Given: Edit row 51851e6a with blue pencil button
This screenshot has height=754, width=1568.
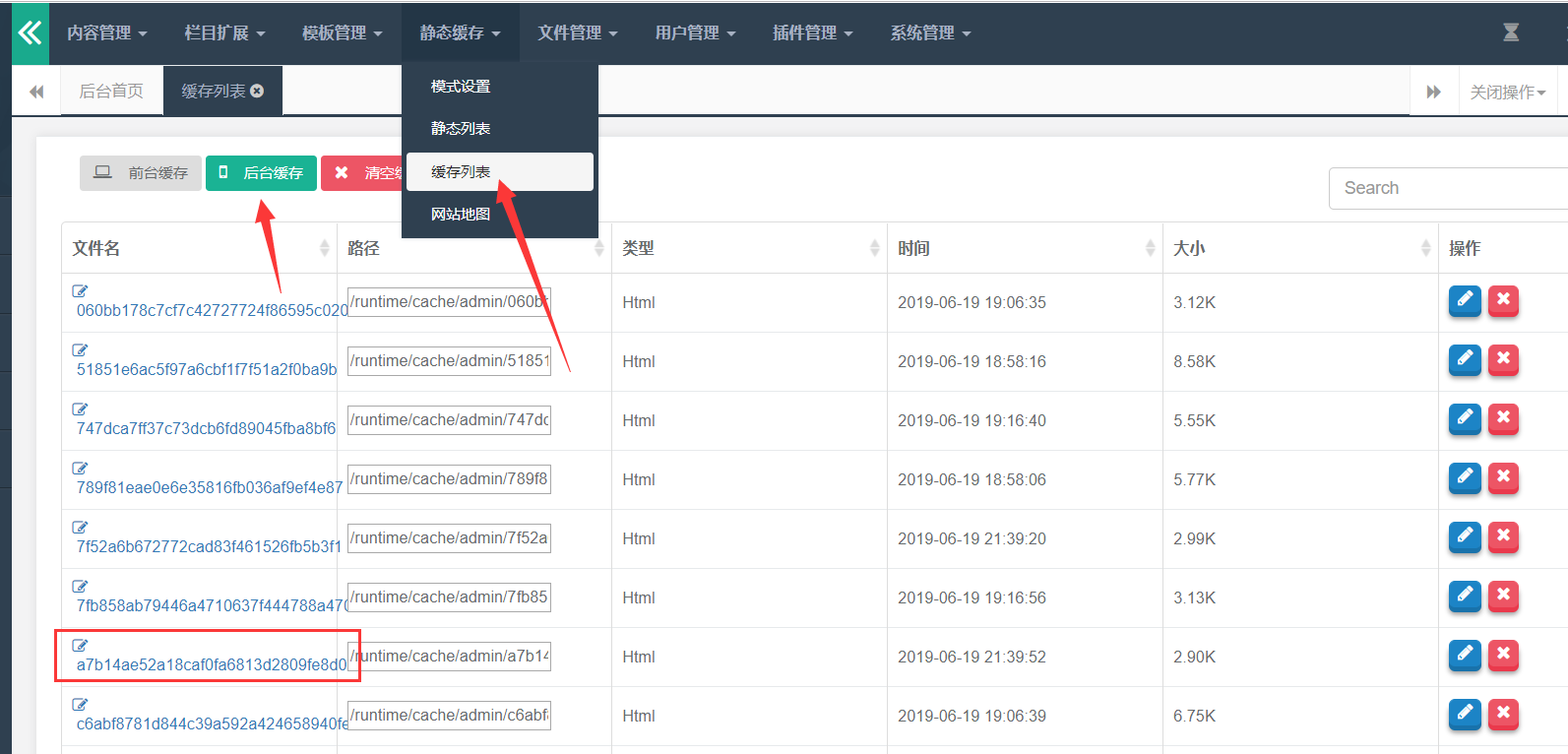Looking at the screenshot, I should pyautogui.click(x=1465, y=360).
